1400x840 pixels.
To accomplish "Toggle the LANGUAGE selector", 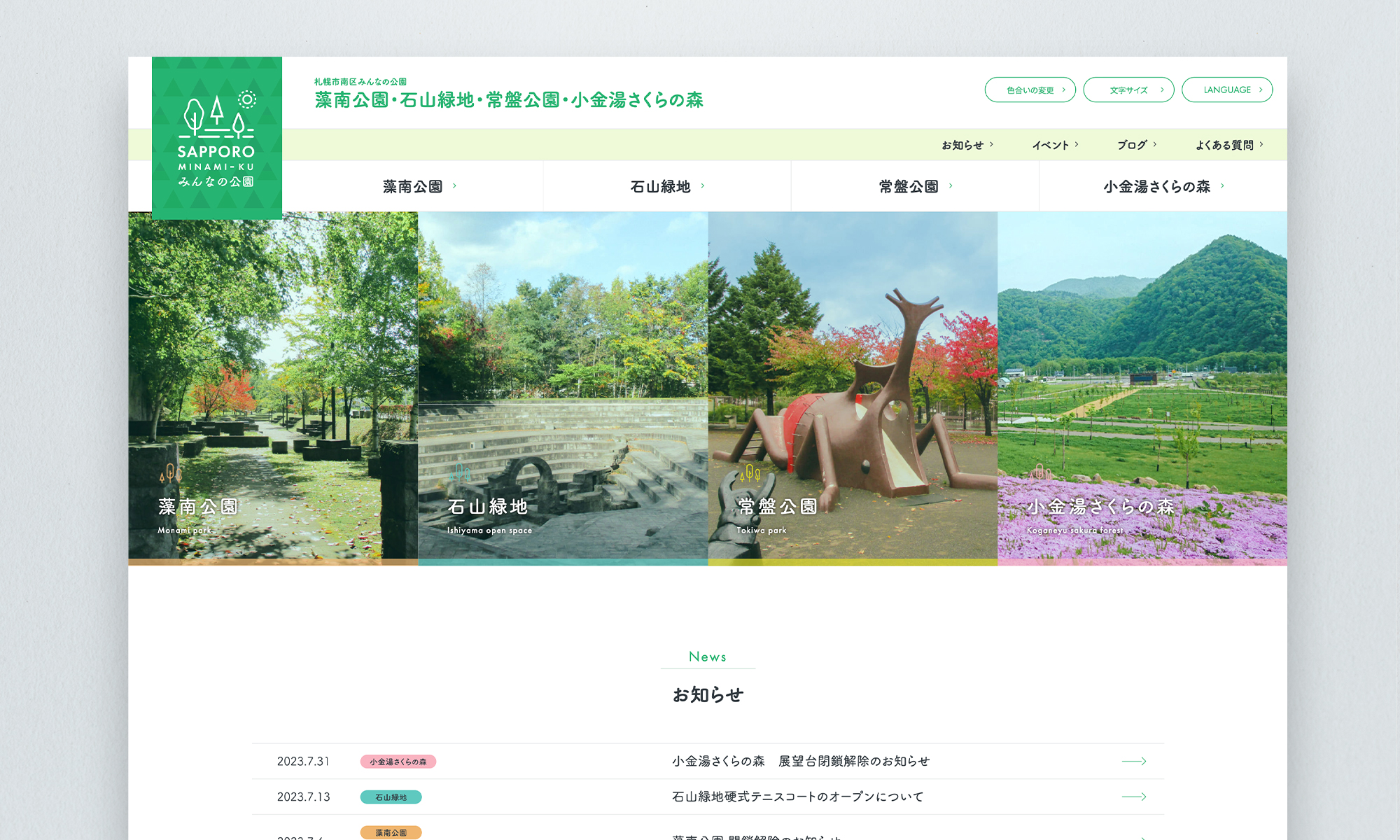I will 1227,90.
